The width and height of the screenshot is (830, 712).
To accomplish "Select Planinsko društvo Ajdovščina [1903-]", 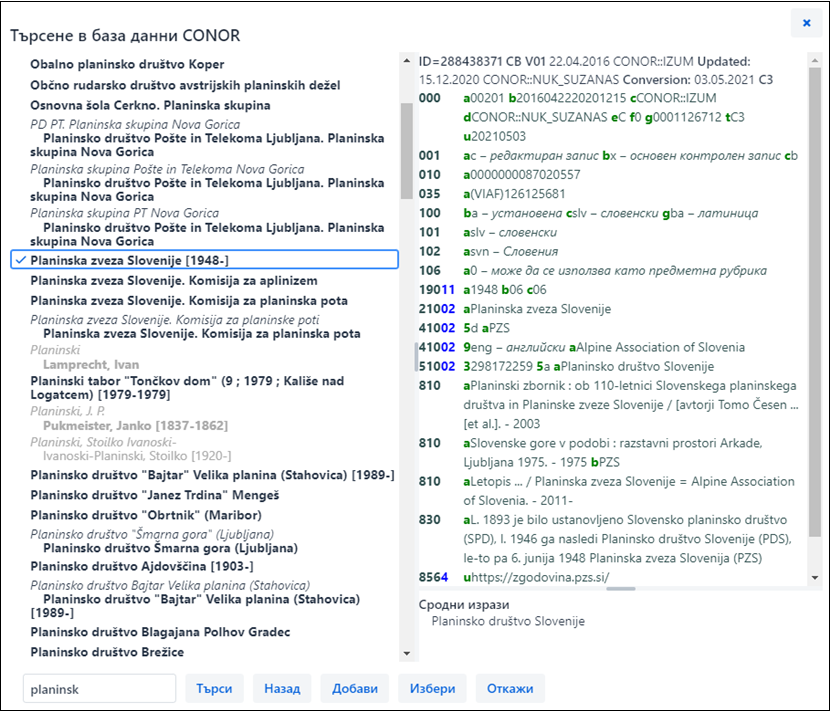I will point(142,566).
